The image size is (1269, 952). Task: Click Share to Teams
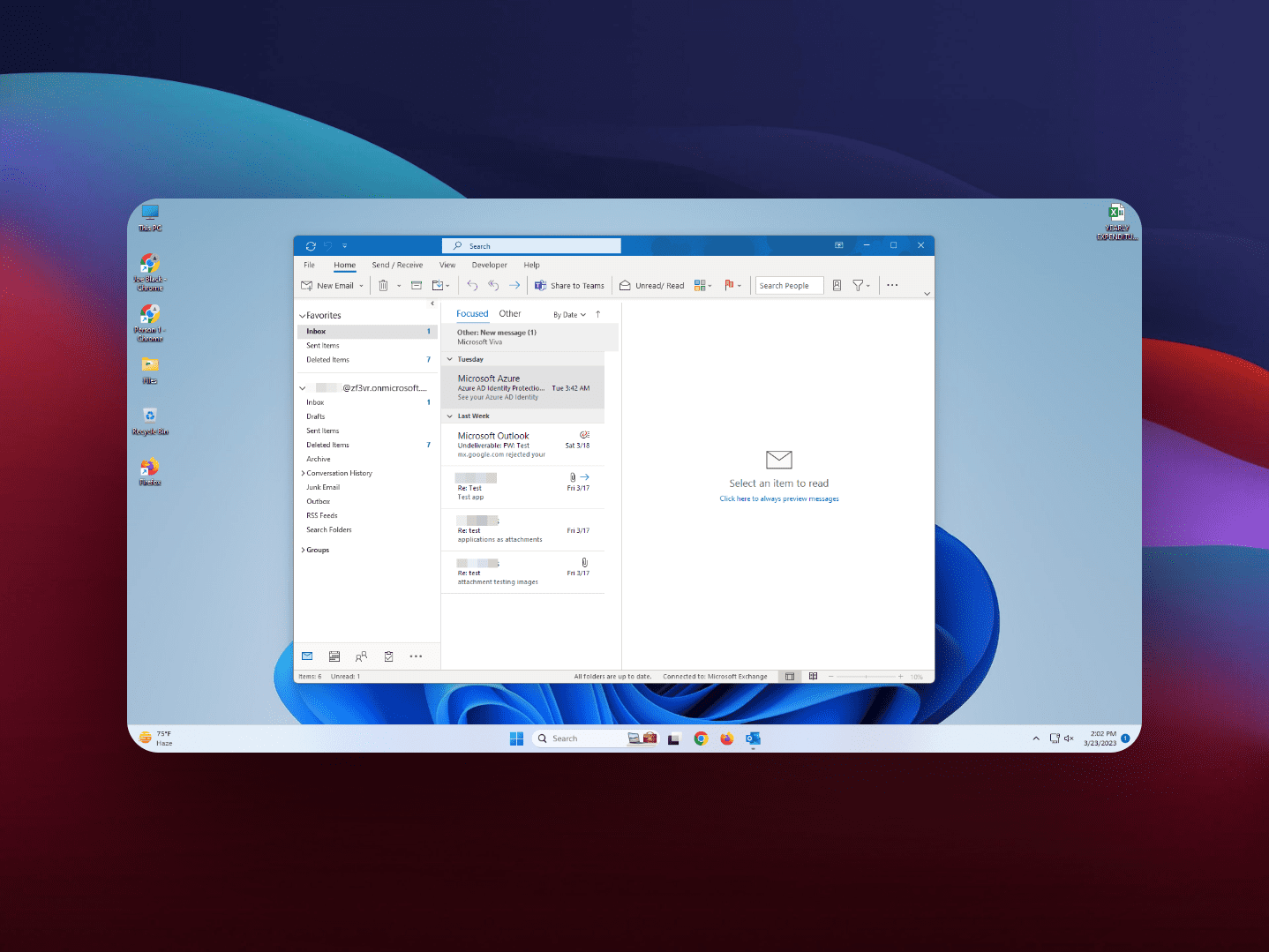[569, 286]
